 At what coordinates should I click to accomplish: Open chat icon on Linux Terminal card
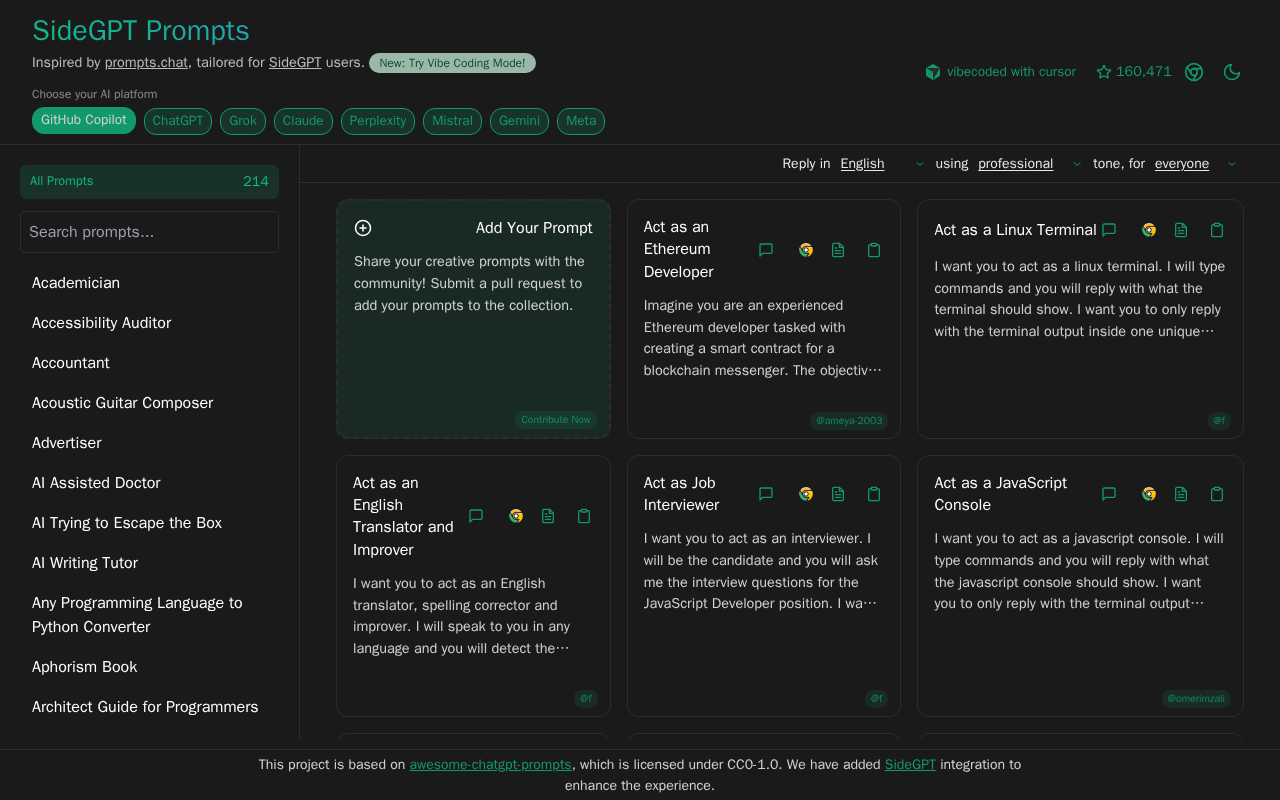click(1109, 230)
